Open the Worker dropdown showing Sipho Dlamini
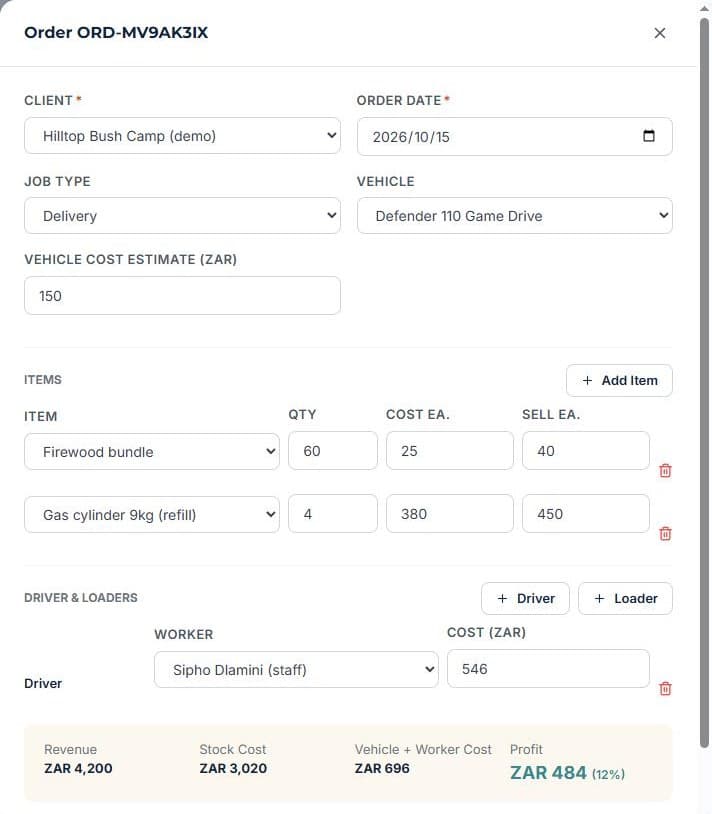712x814 pixels. [296, 670]
